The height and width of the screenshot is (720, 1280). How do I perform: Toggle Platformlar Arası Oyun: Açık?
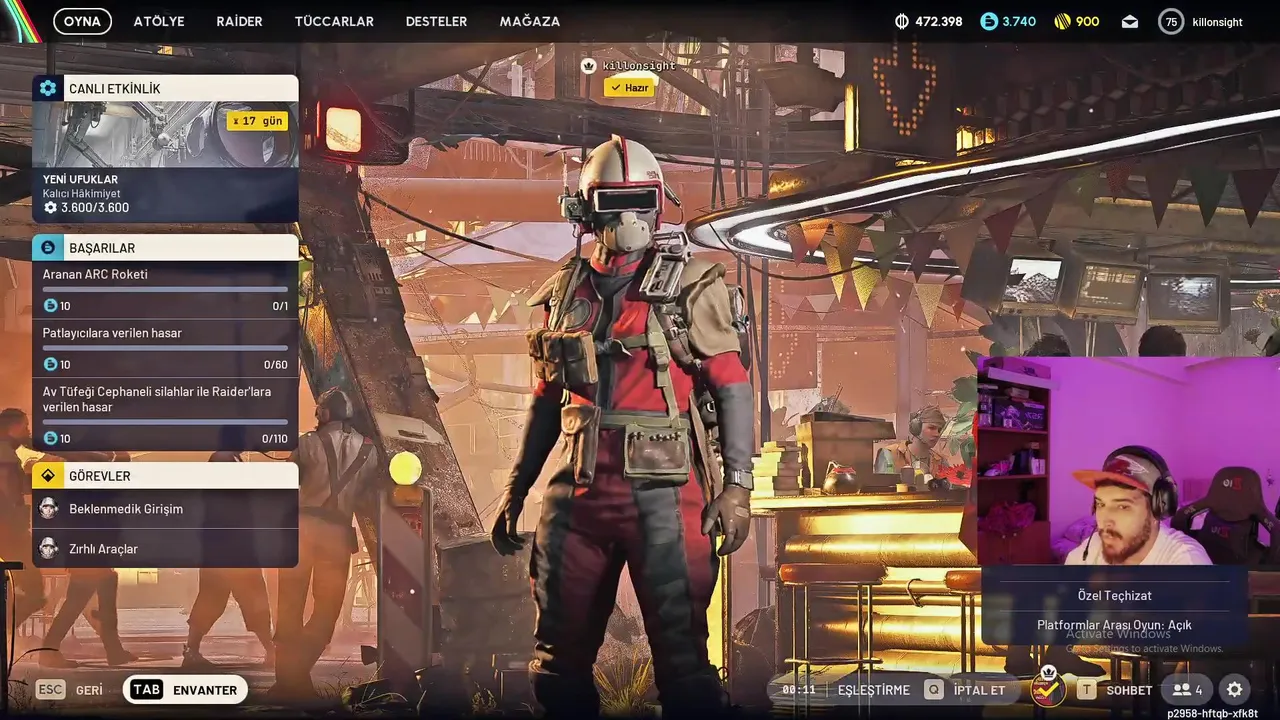(x=1115, y=625)
